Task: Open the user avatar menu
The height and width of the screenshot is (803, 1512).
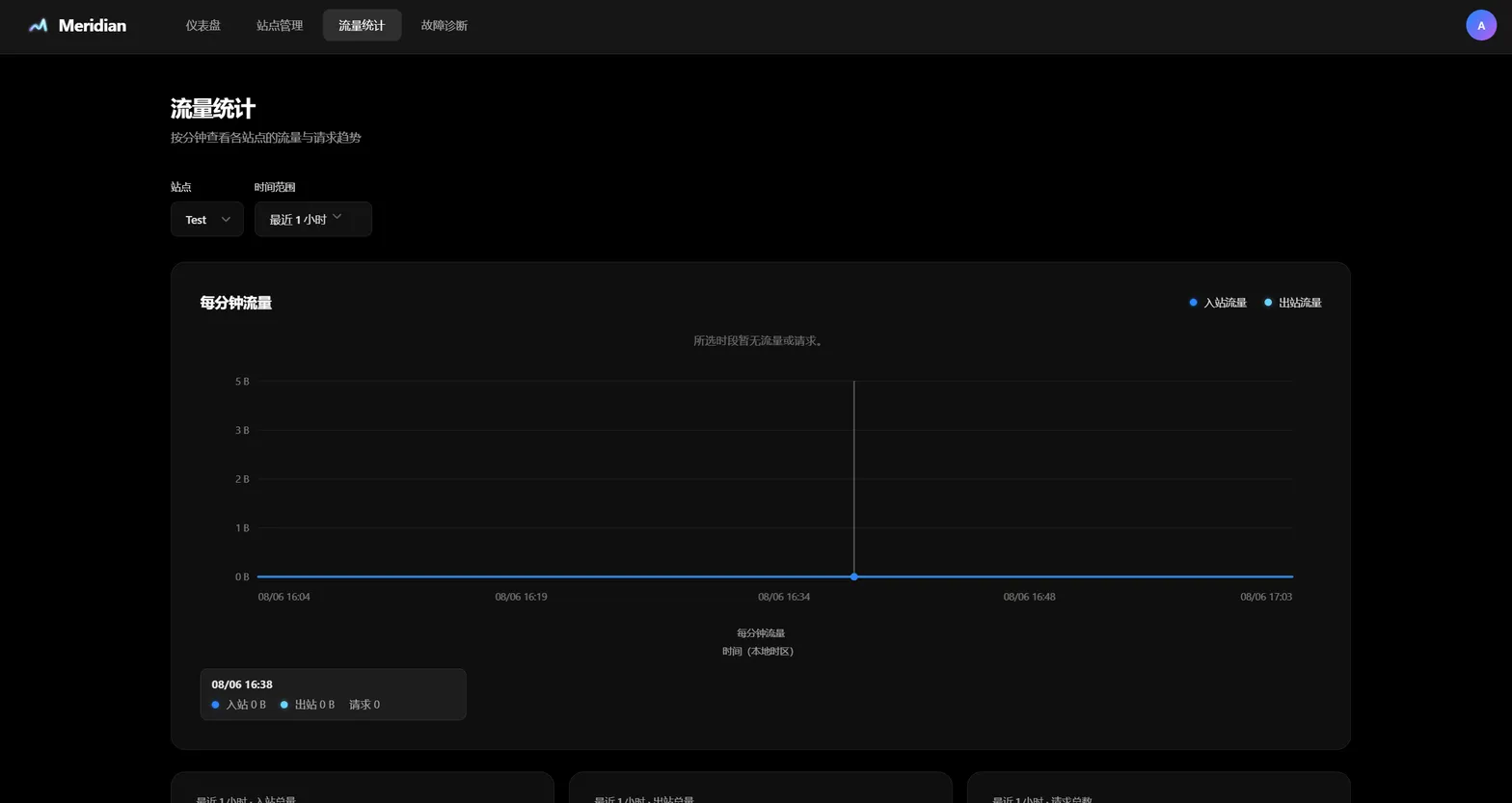Action: tap(1481, 25)
